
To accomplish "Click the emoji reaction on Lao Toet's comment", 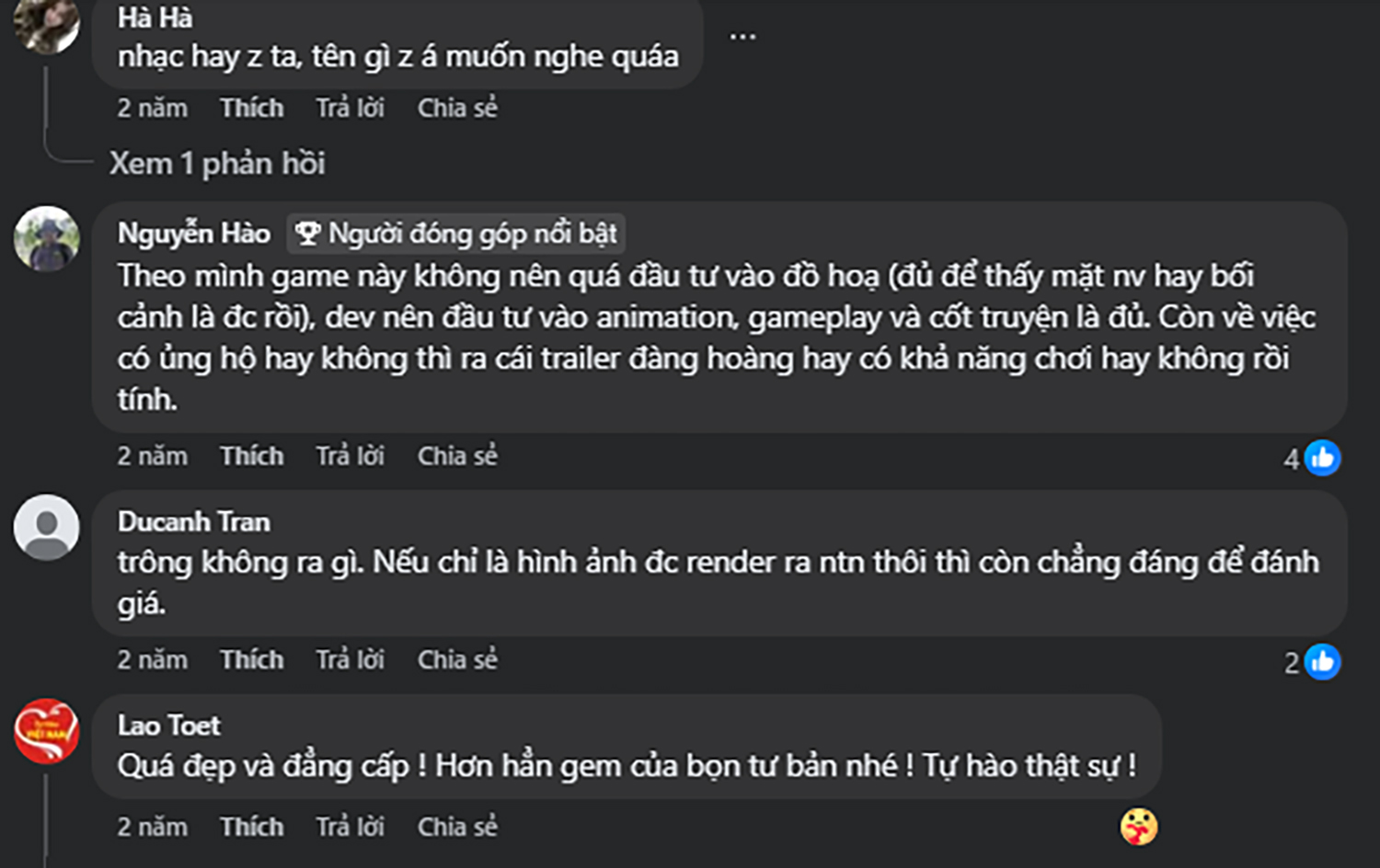I will (1139, 827).
